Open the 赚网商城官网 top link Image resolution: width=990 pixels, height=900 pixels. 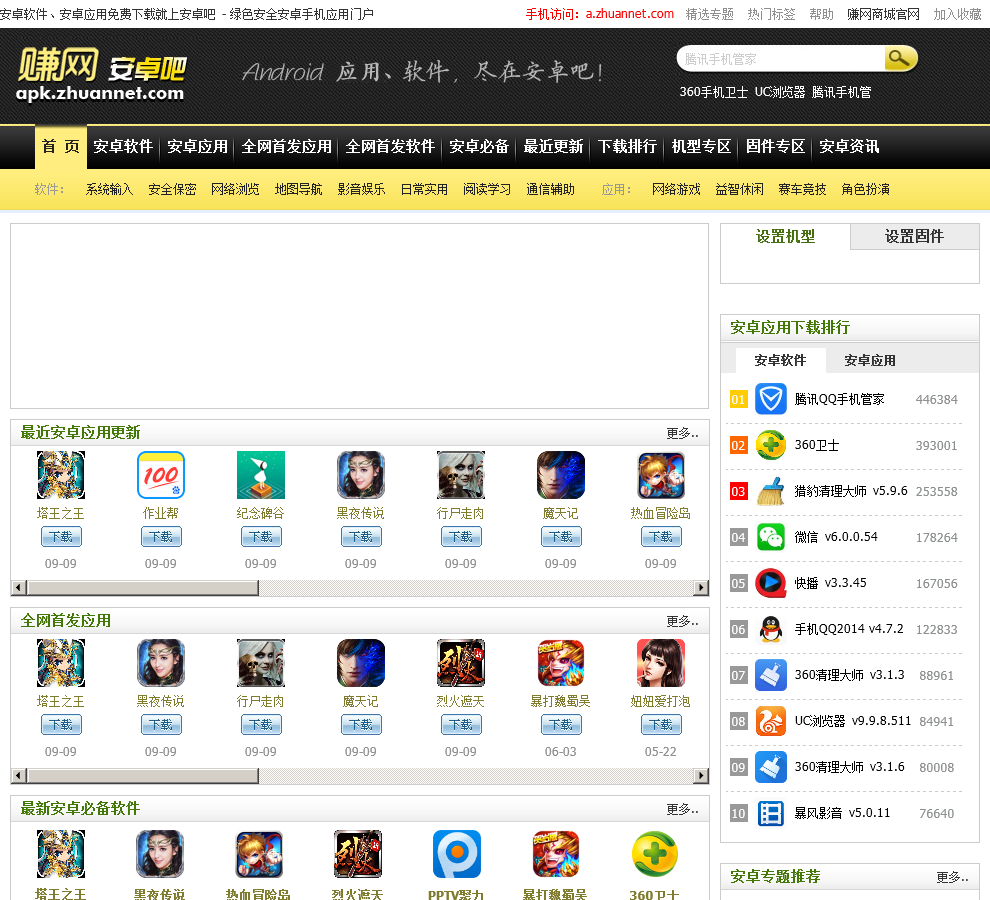(883, 14)
